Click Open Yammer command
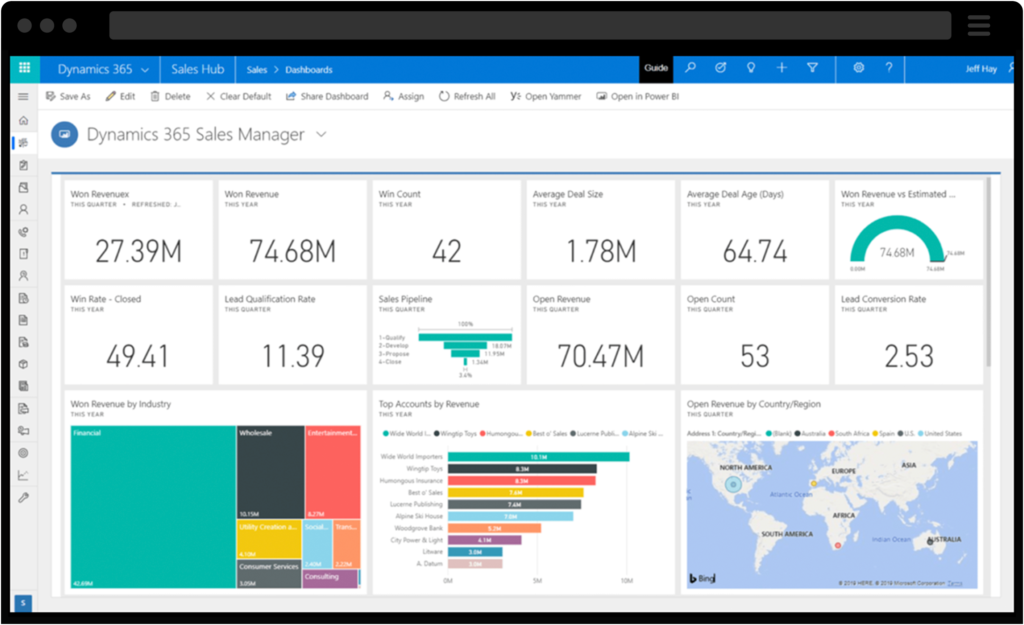1024x625 pixels. pos(545,96)
